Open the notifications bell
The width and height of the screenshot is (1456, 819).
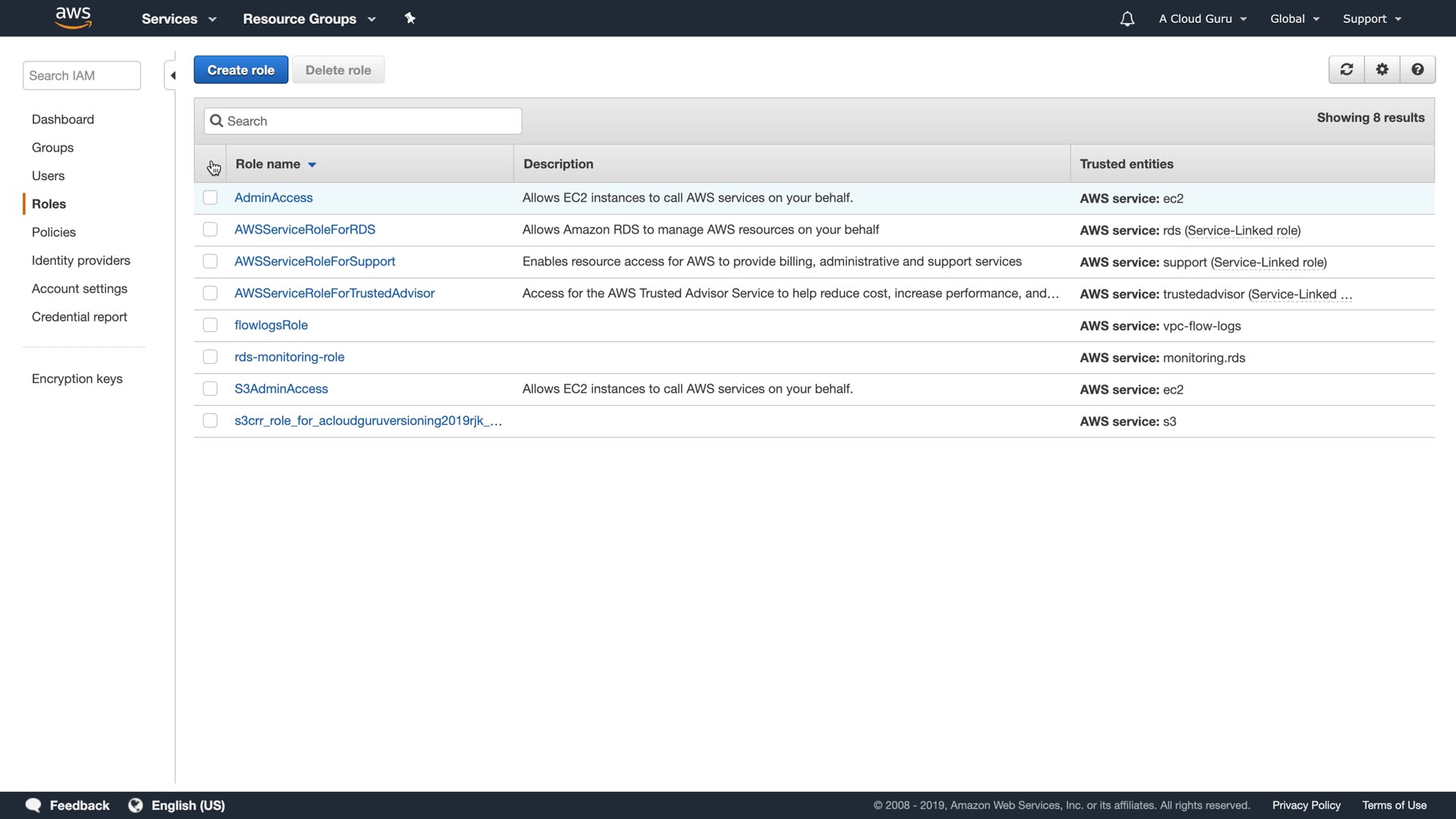pyautogui.click(x=1127, y=19)
